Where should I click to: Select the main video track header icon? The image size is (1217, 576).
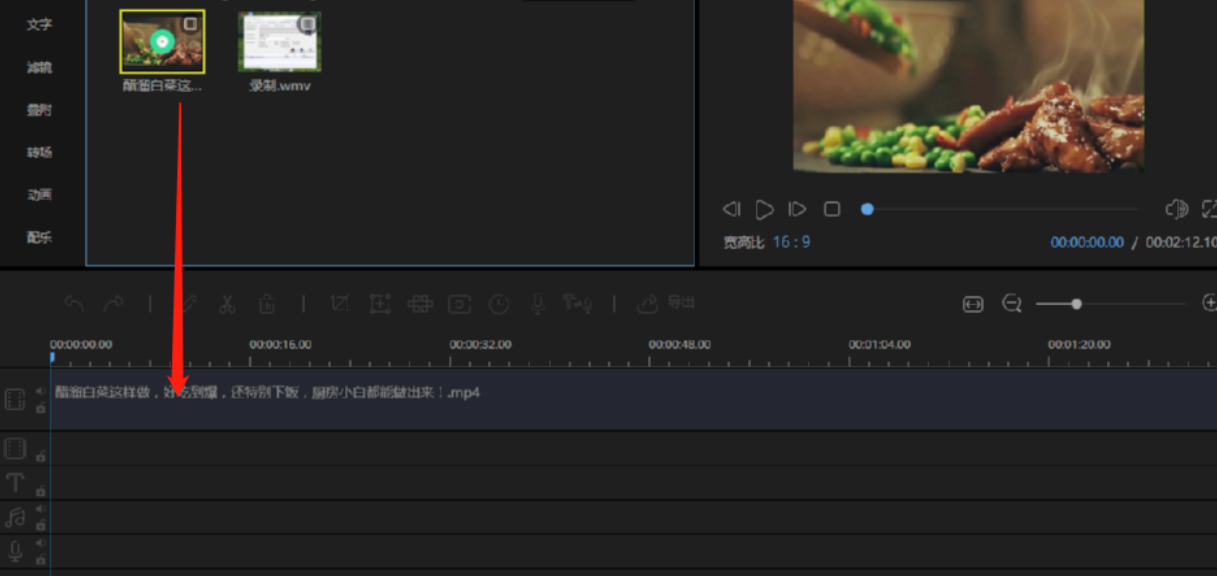(x=15, y=400)
